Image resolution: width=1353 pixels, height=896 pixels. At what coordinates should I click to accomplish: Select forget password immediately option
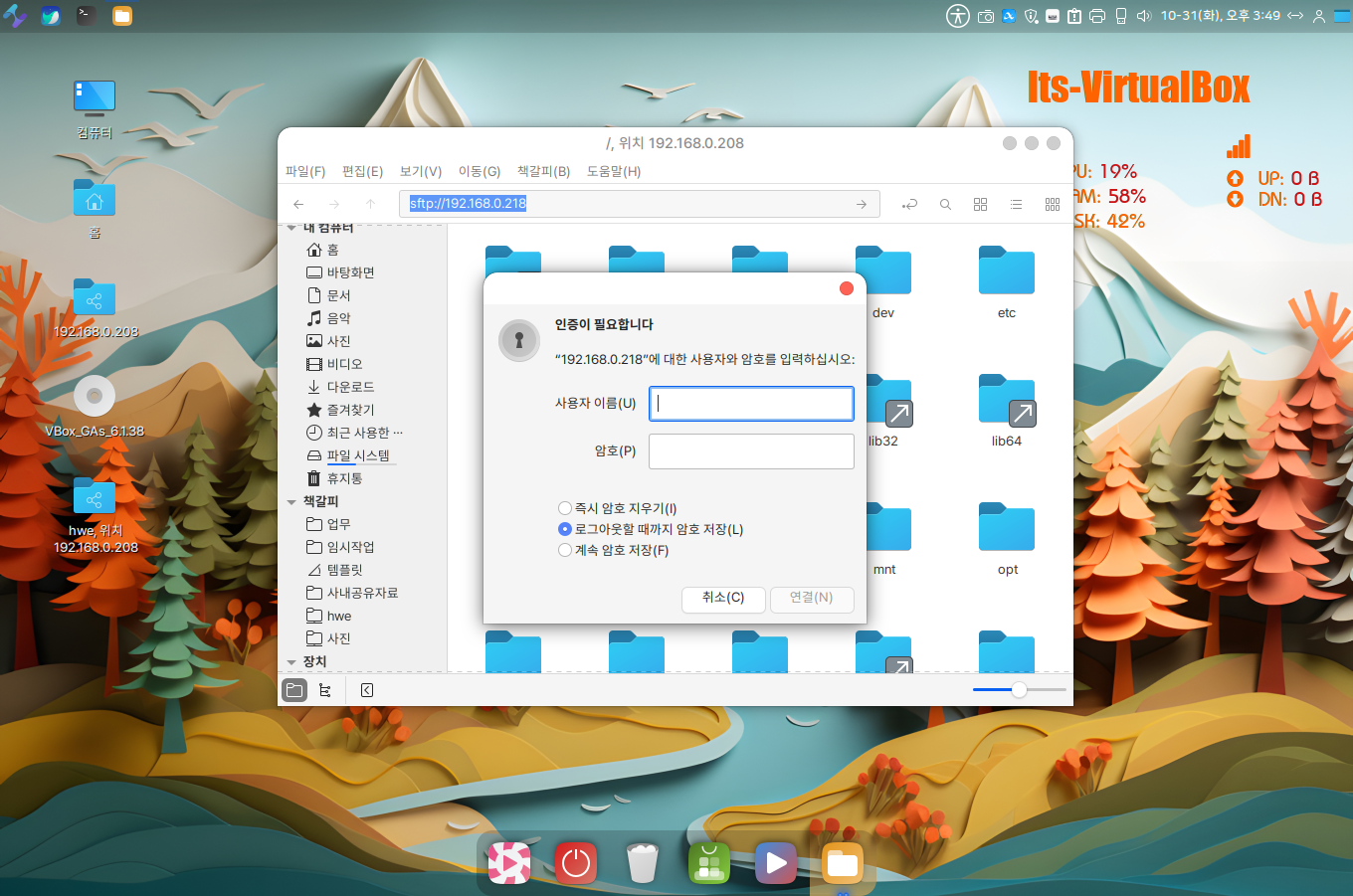(565, 508)
